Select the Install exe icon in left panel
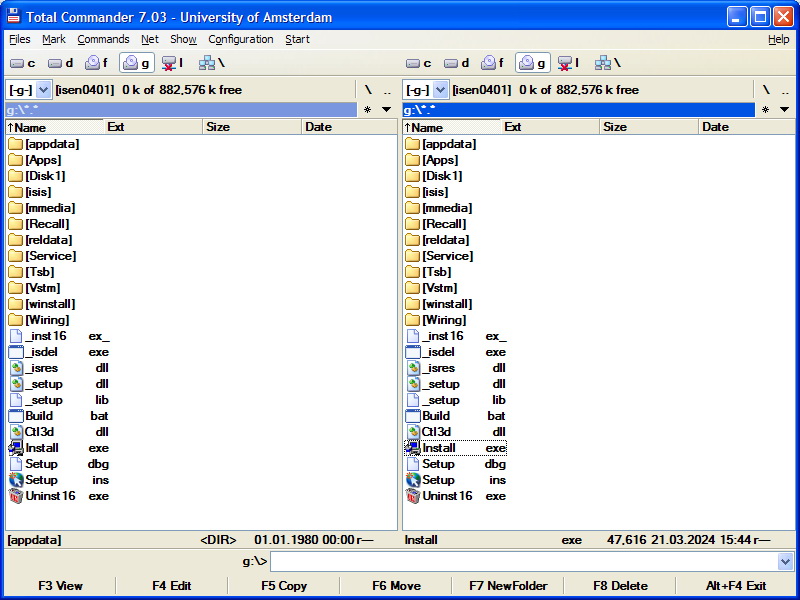This screenshot has width=800, height=600. tap(16, 448)
